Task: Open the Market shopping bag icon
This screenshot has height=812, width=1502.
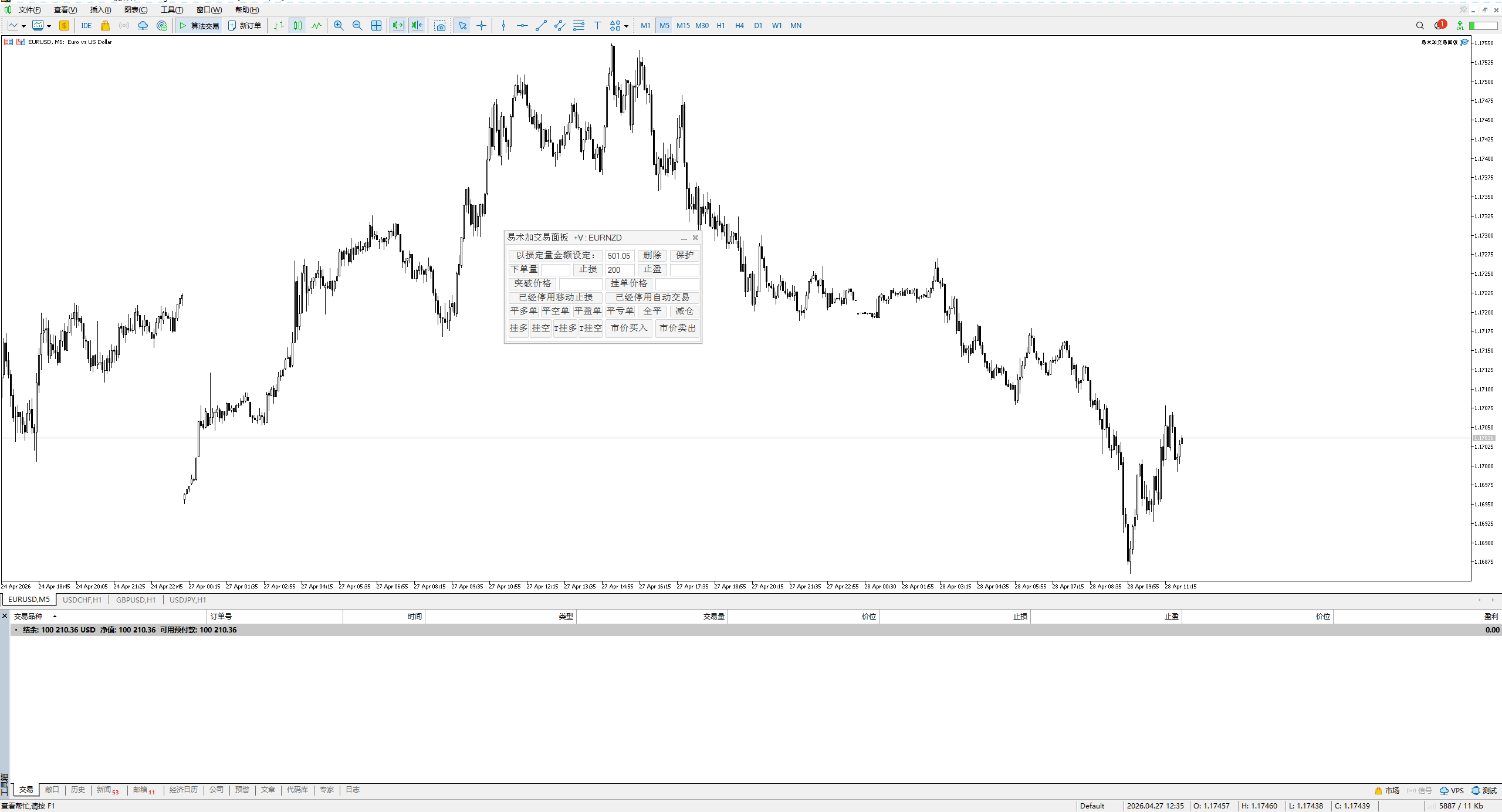Action: click(x=105, y=25)
